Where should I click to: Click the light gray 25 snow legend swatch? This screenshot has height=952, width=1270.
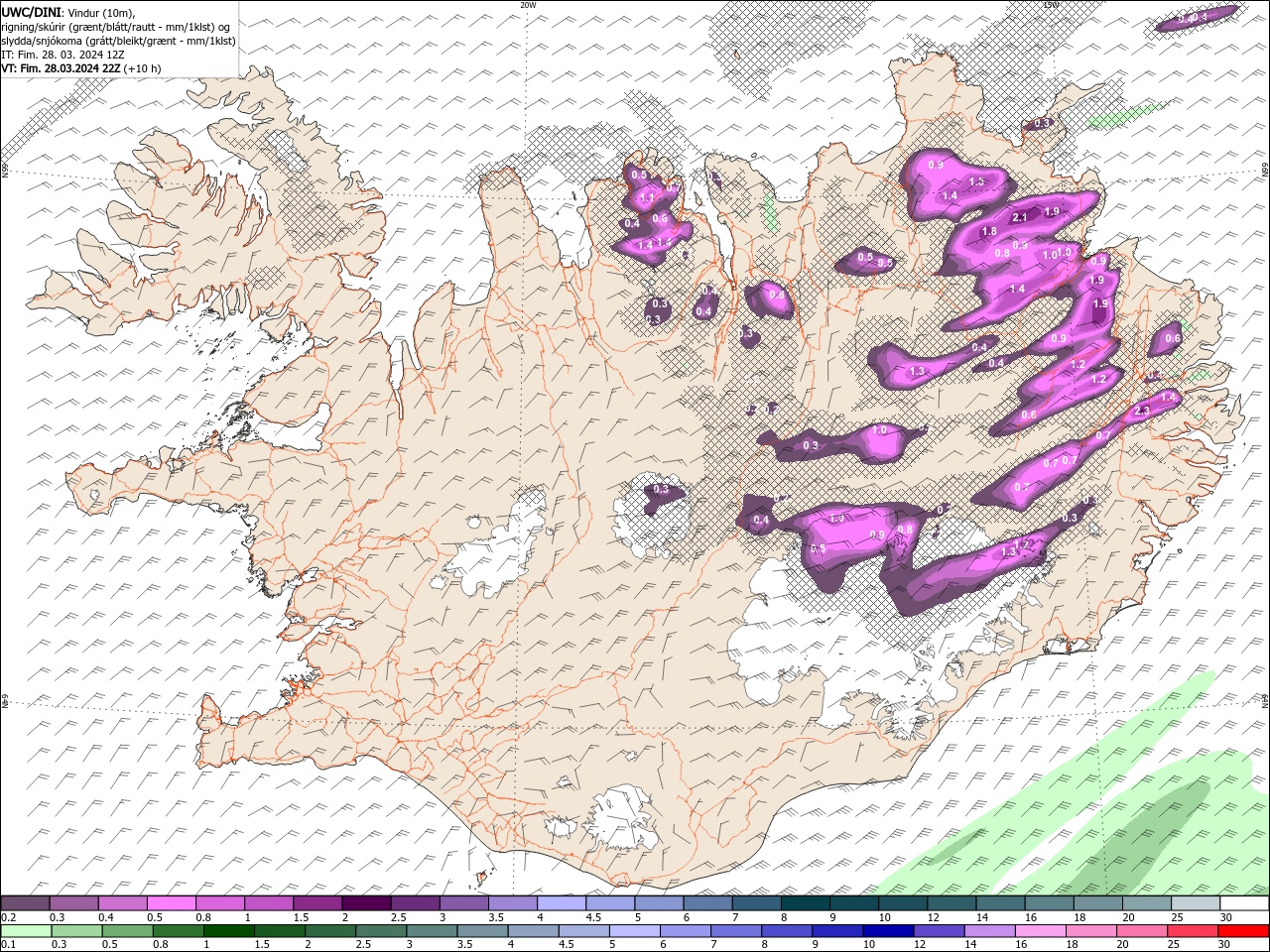(x=1197, y=903)
